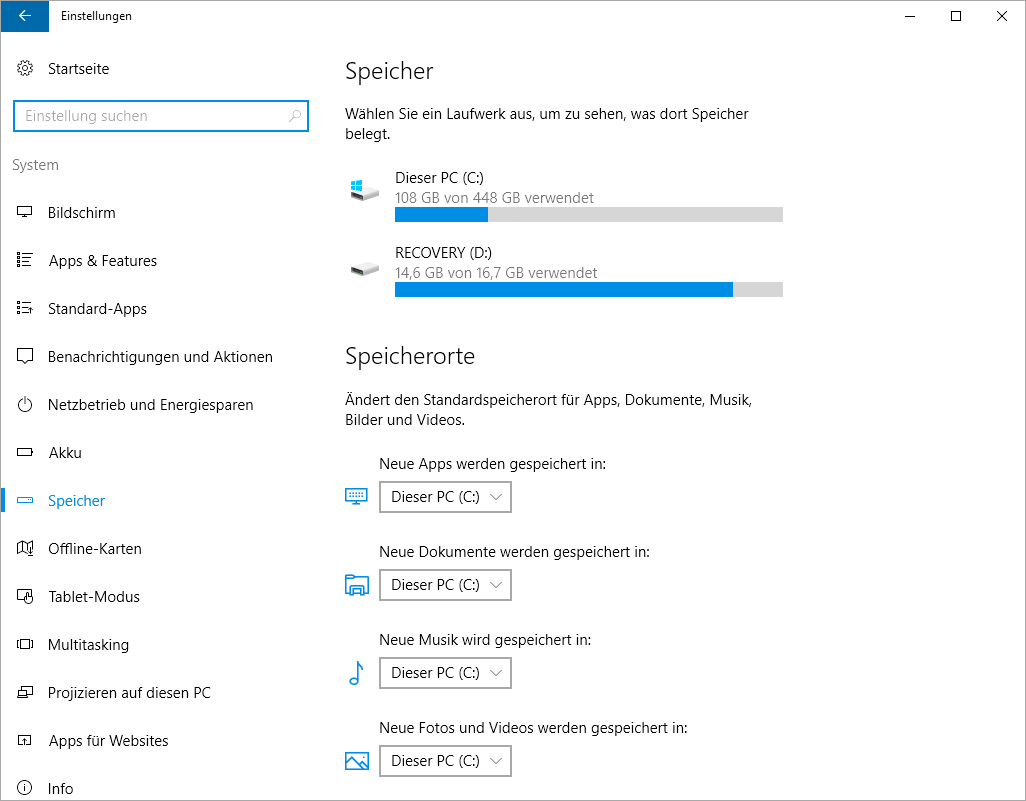Open the new apps save location dropdown
This screenshot has height=801, width=1026.
coord(445,497)
